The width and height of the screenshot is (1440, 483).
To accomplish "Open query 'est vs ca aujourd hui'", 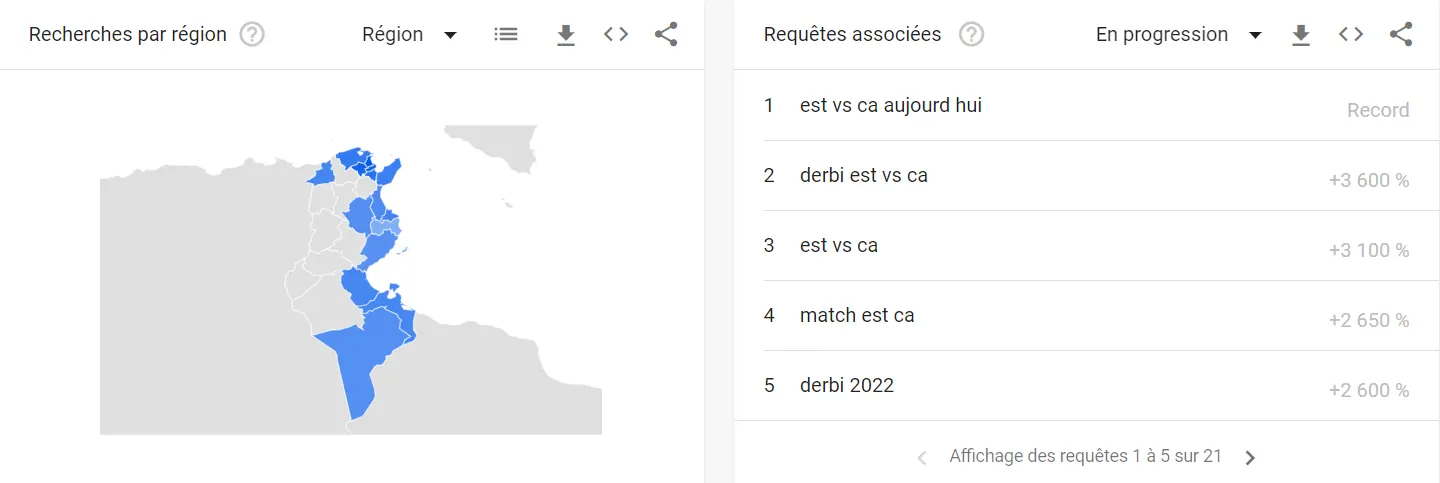I will coord(890,105).
